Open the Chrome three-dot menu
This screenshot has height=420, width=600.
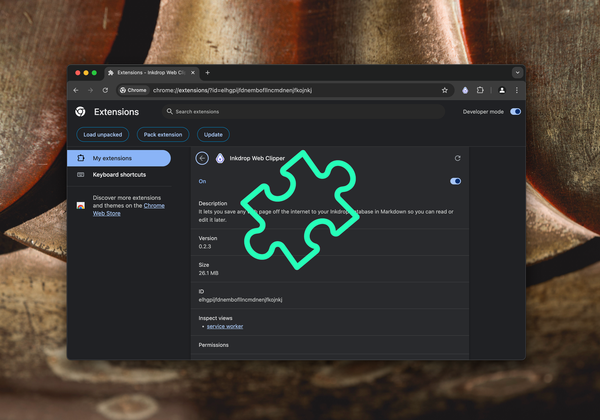pos(517,90)
